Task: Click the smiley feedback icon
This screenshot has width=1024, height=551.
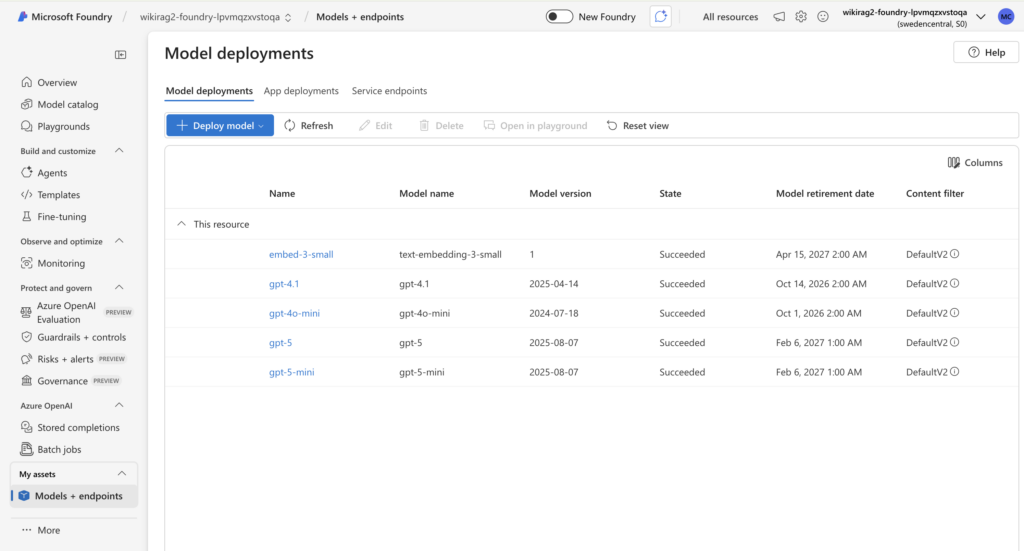Action: pos(823,17)
